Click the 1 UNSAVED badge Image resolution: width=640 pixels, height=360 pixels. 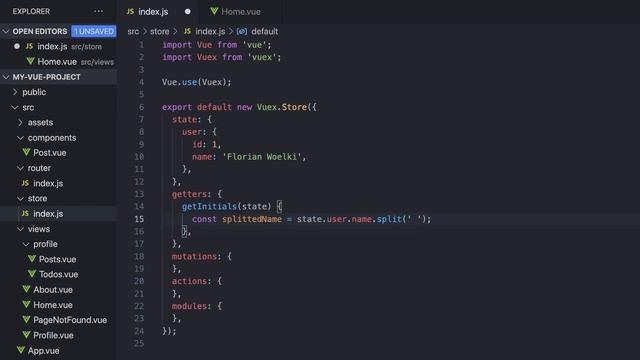pos(93,31)
